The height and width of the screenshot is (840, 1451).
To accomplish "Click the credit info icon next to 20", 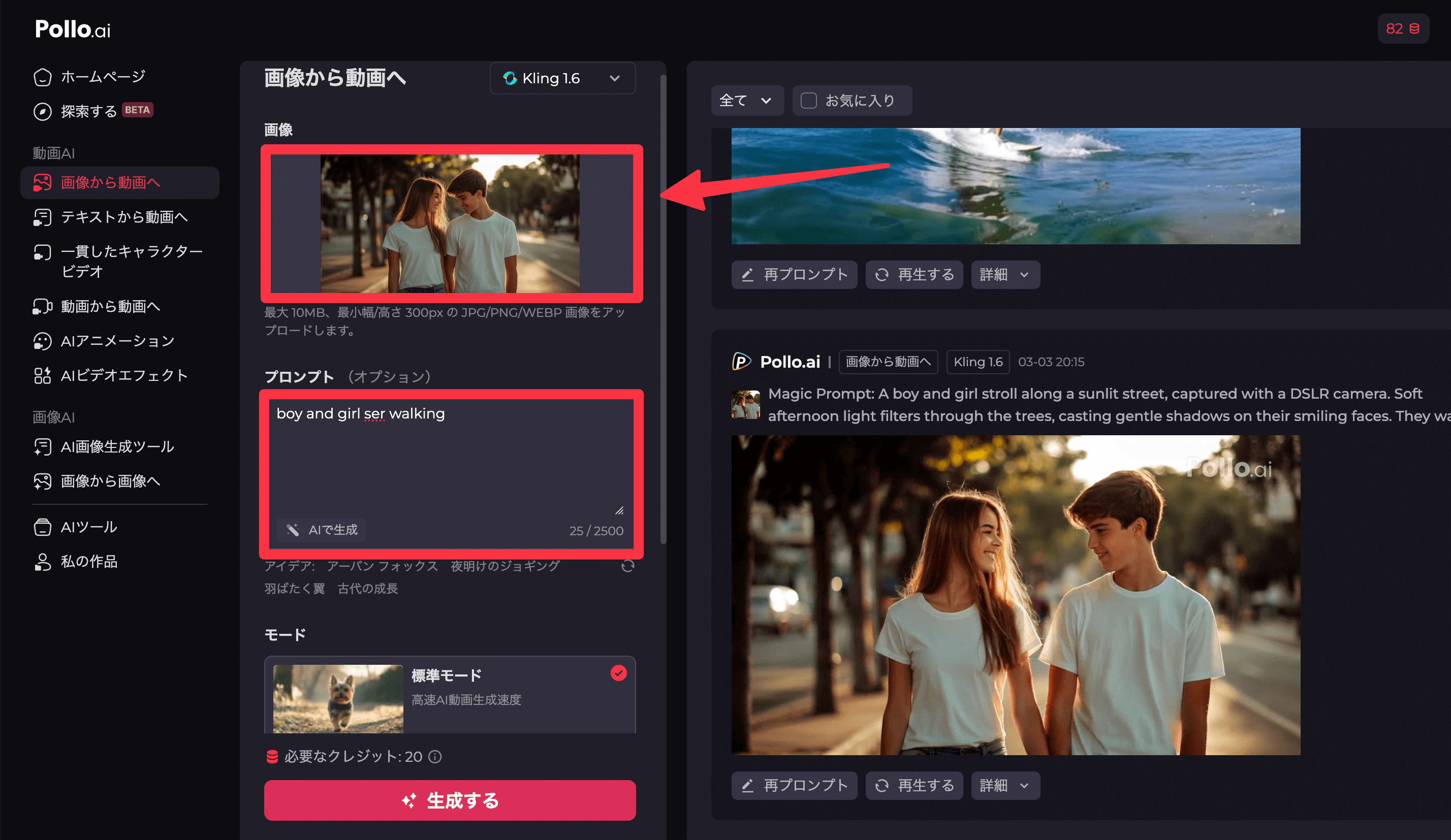I will click(436, 757).
